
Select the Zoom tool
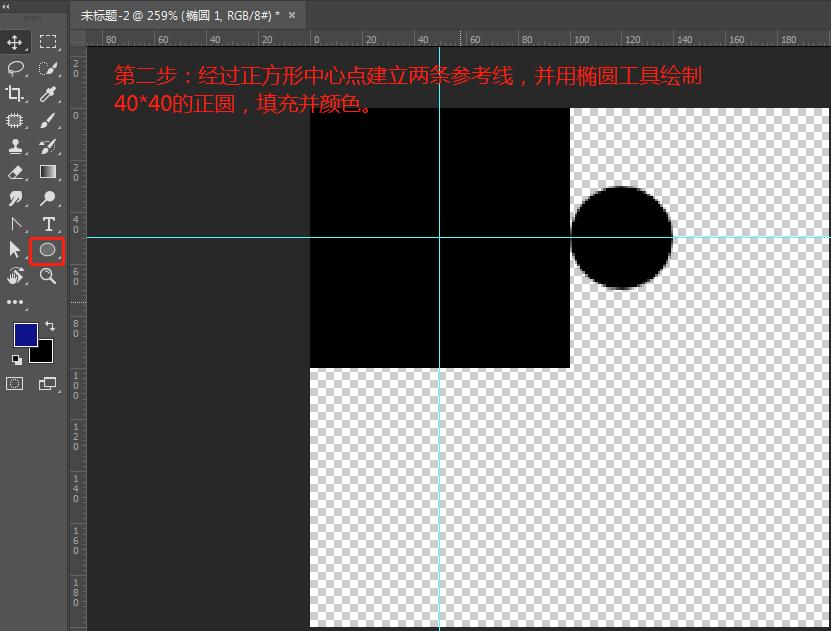(x=47, y=276)
